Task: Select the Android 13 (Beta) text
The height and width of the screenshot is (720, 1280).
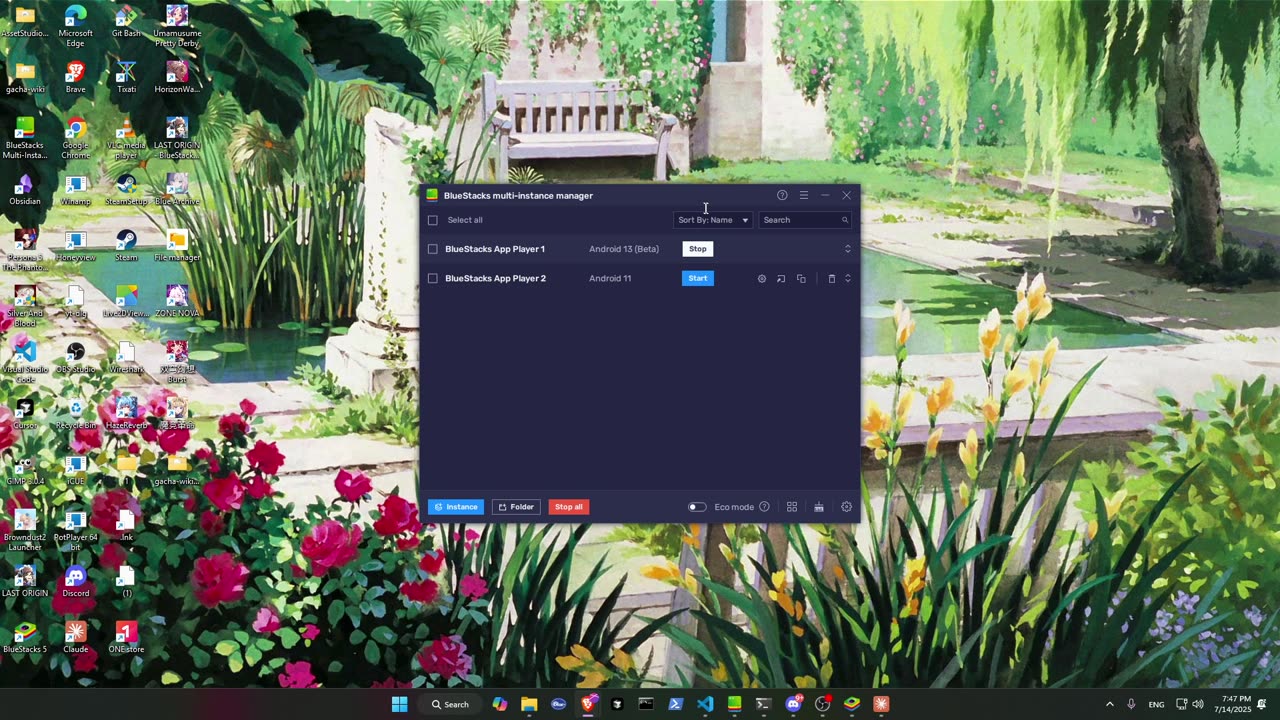Action: tap(624, 249)
